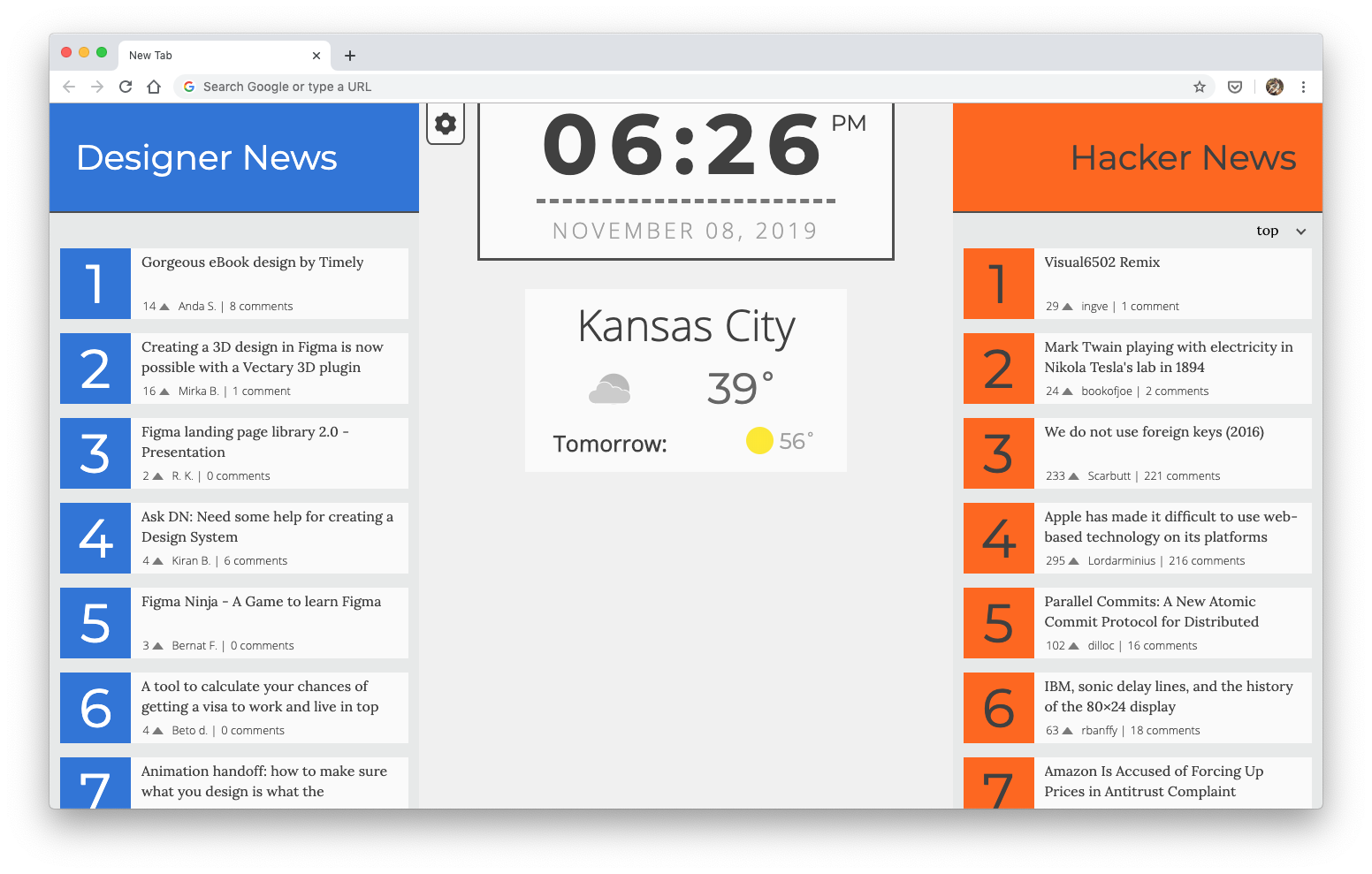Upvote arrow on Figma Ninja story
The height and width of the screenshot is (874, 1372).
point(157,646)
